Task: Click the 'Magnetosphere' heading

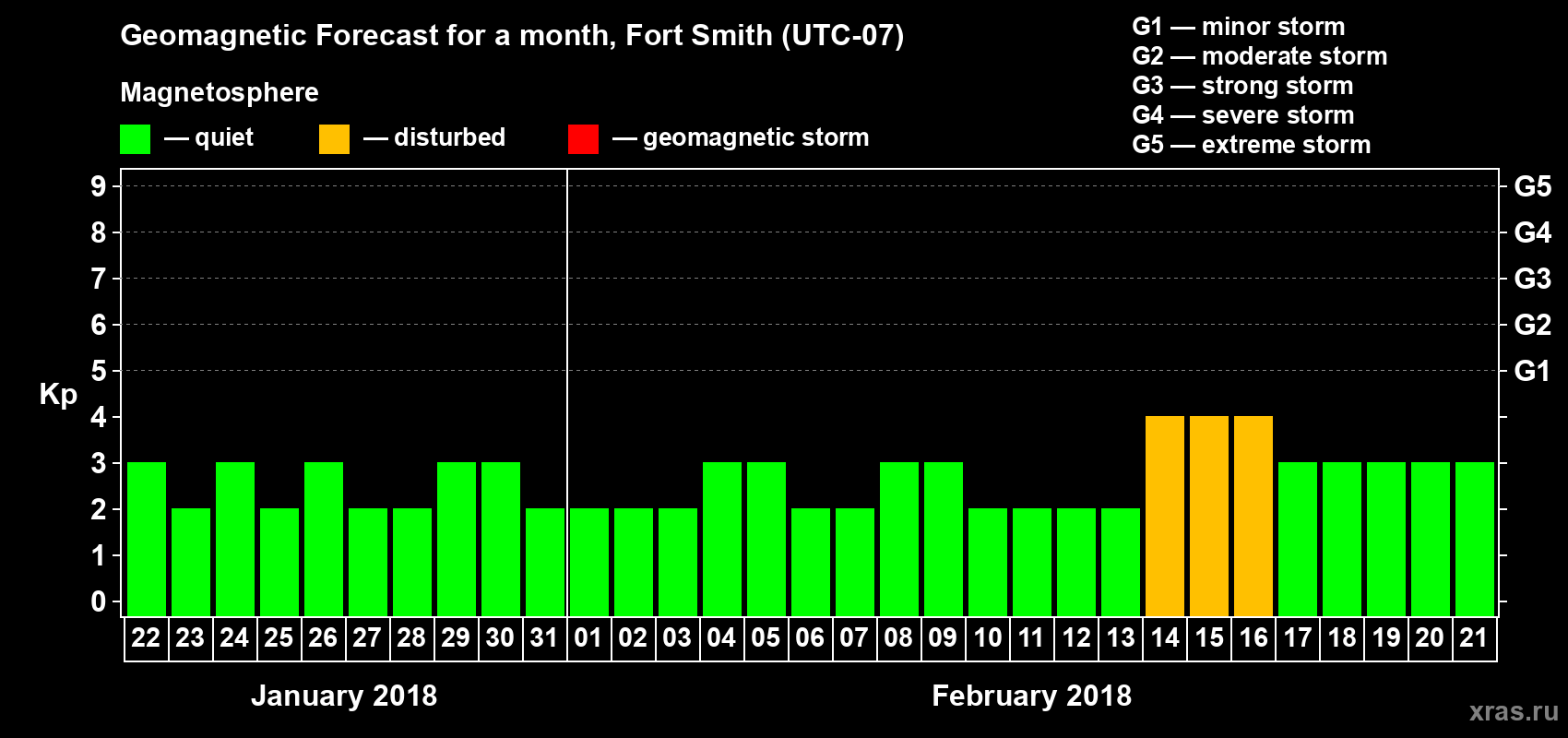Action: tap(220, 92)
